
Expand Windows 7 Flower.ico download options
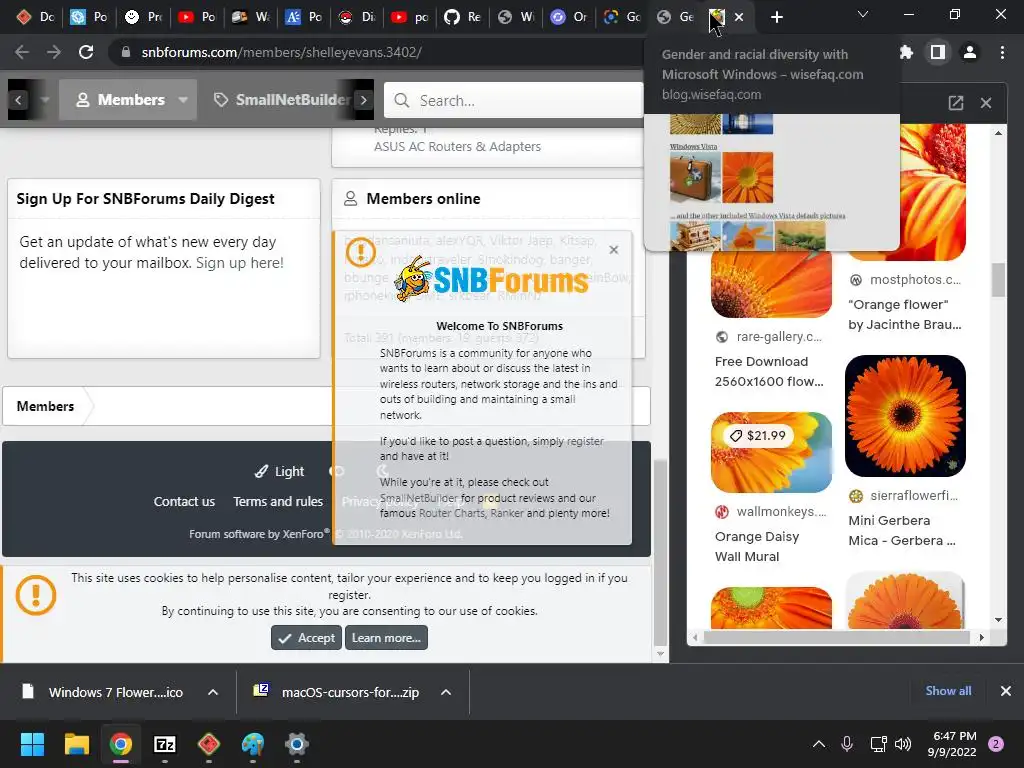(213, 692)
